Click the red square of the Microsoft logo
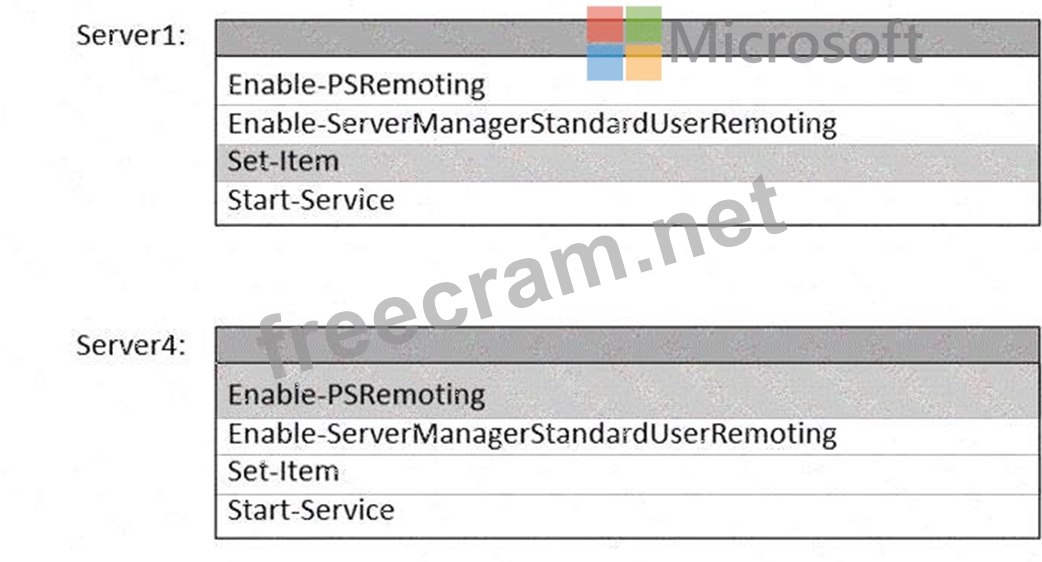 tap(606, 25)
